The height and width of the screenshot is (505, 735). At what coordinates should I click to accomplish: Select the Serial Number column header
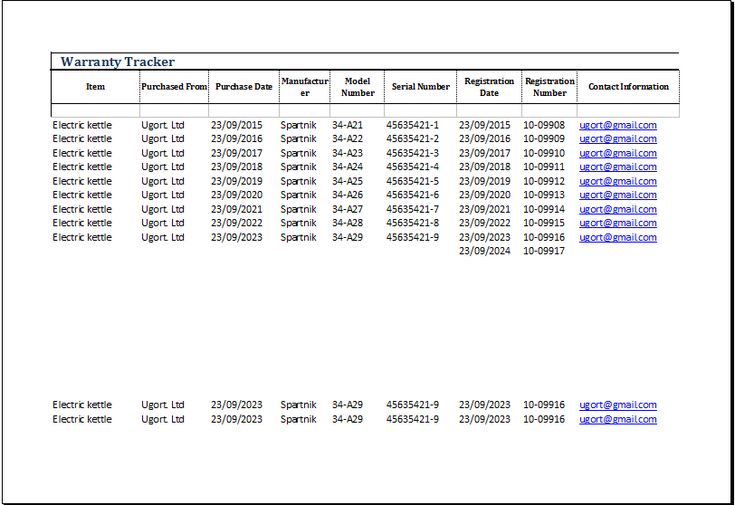420,87
